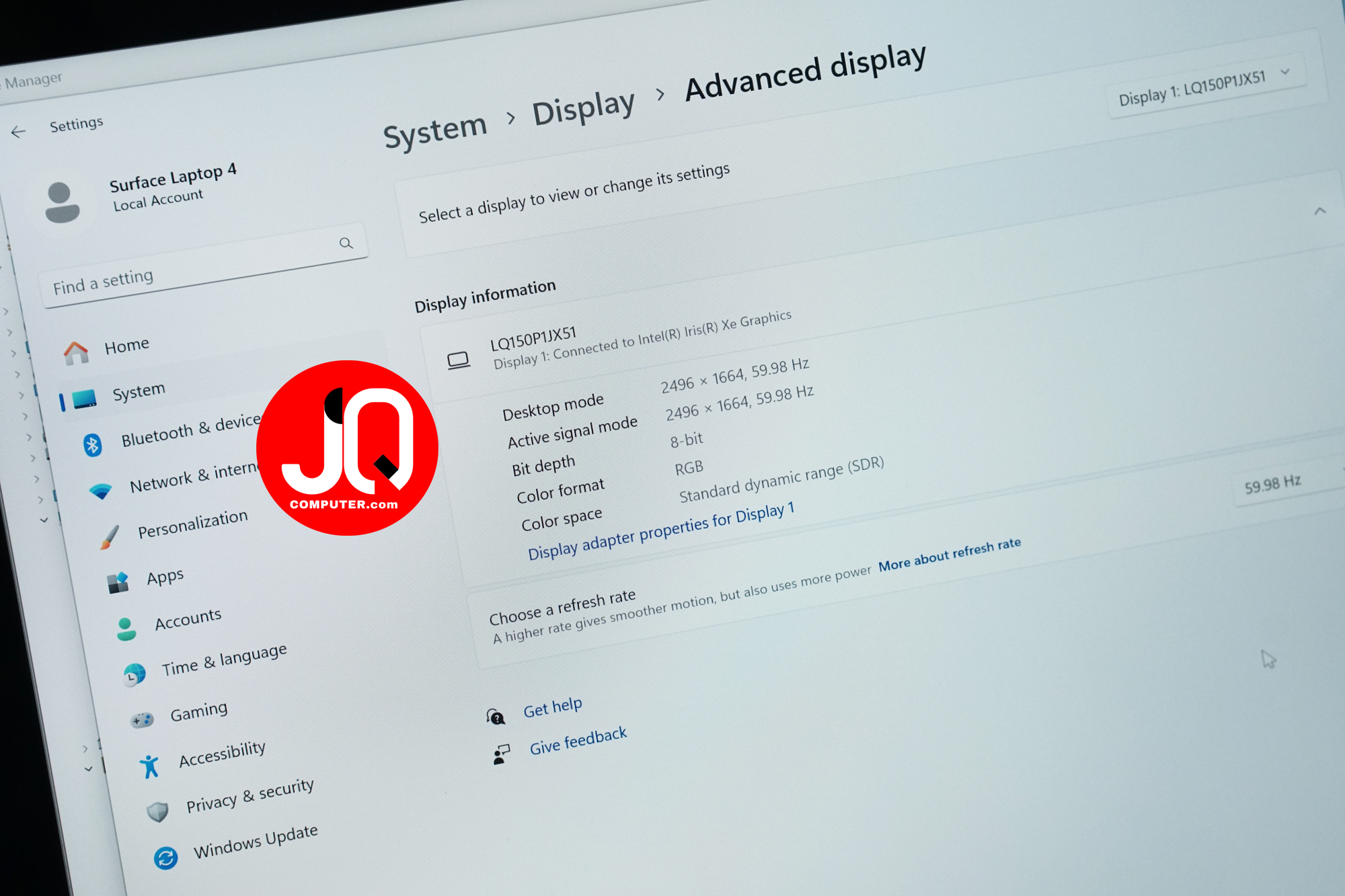The width and height of the screenshot is (1345, 896).
Task: Click the Windows Update sync icon
Action: [165, 858]
